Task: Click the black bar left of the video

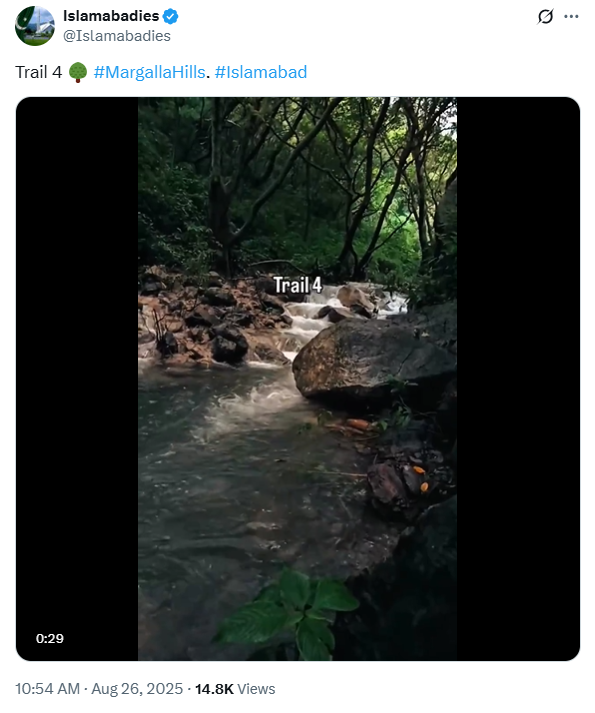Action: click(77, 378)
